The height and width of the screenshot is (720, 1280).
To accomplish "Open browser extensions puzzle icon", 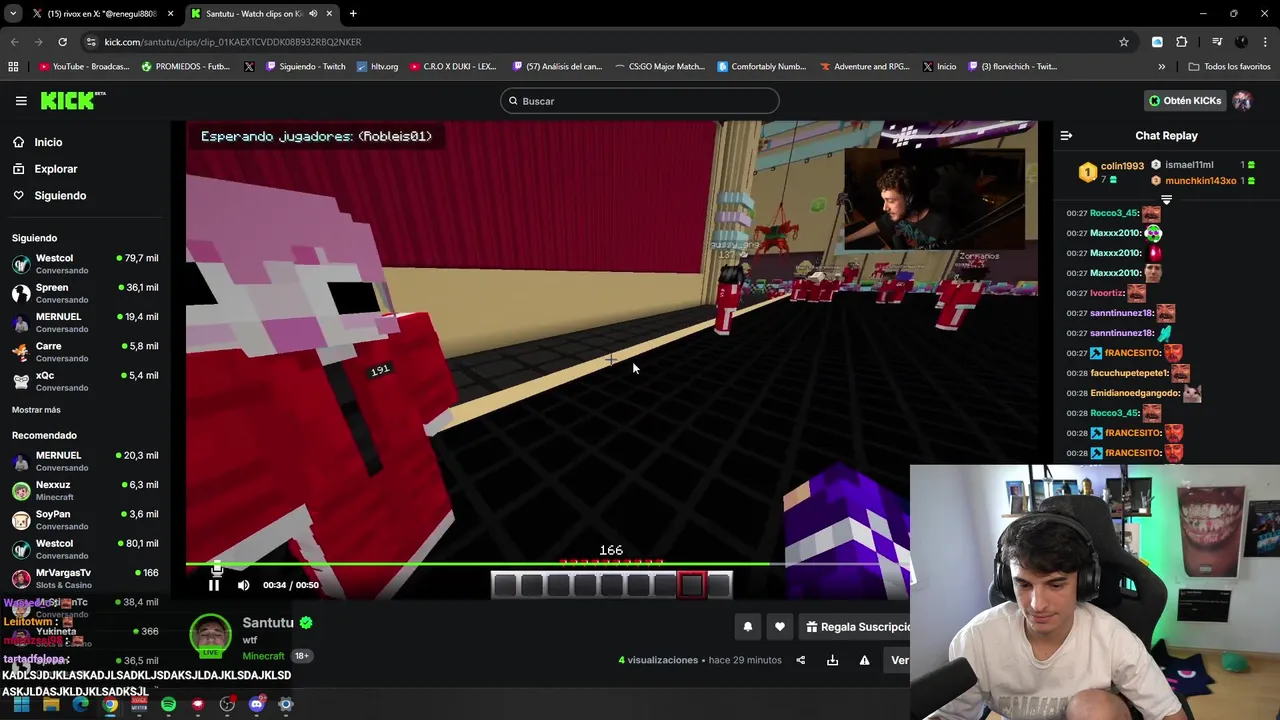I will pyautogui.click(x=1182, y=42).
